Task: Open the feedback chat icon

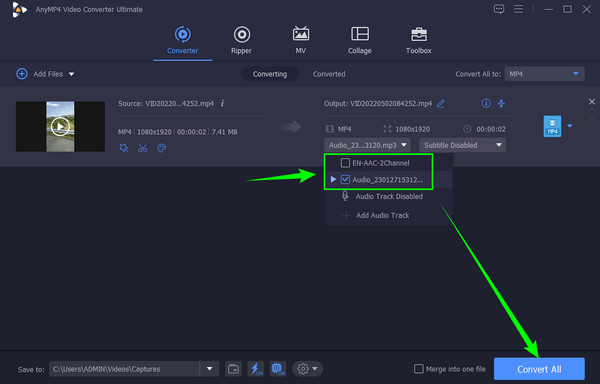Action: (x=499, y=9)
